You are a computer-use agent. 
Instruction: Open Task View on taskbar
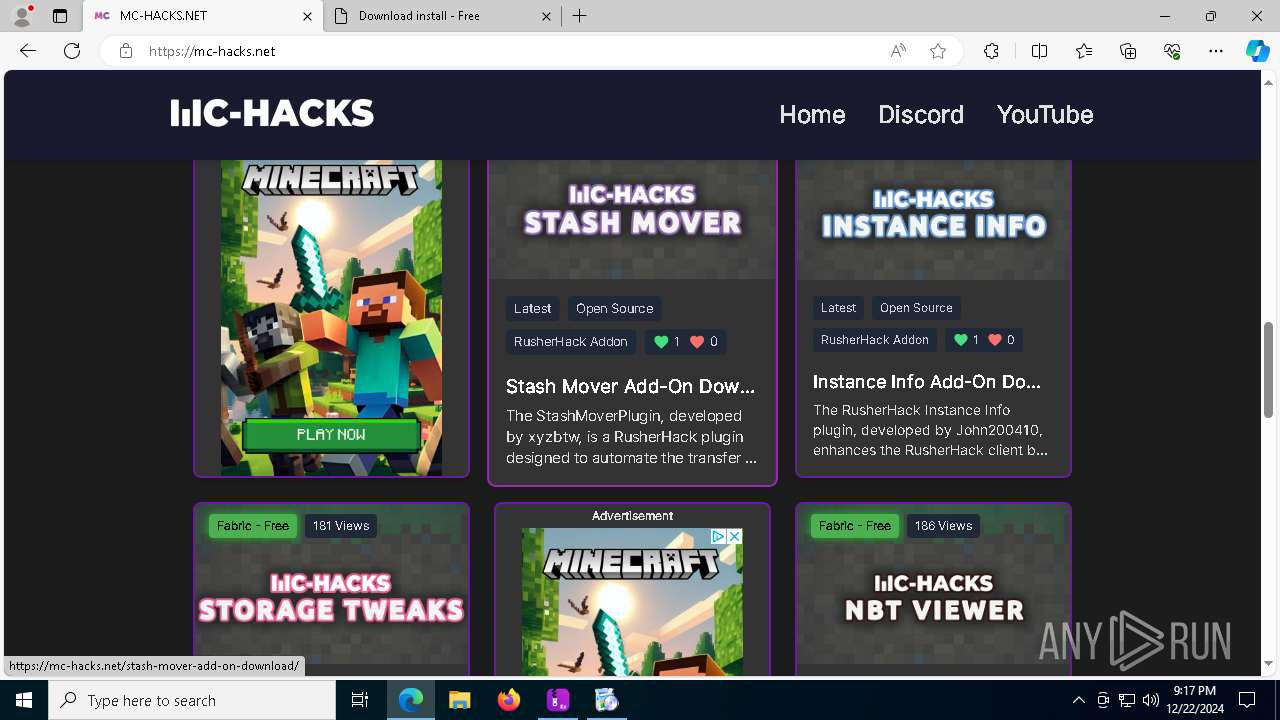click(360, 700)
